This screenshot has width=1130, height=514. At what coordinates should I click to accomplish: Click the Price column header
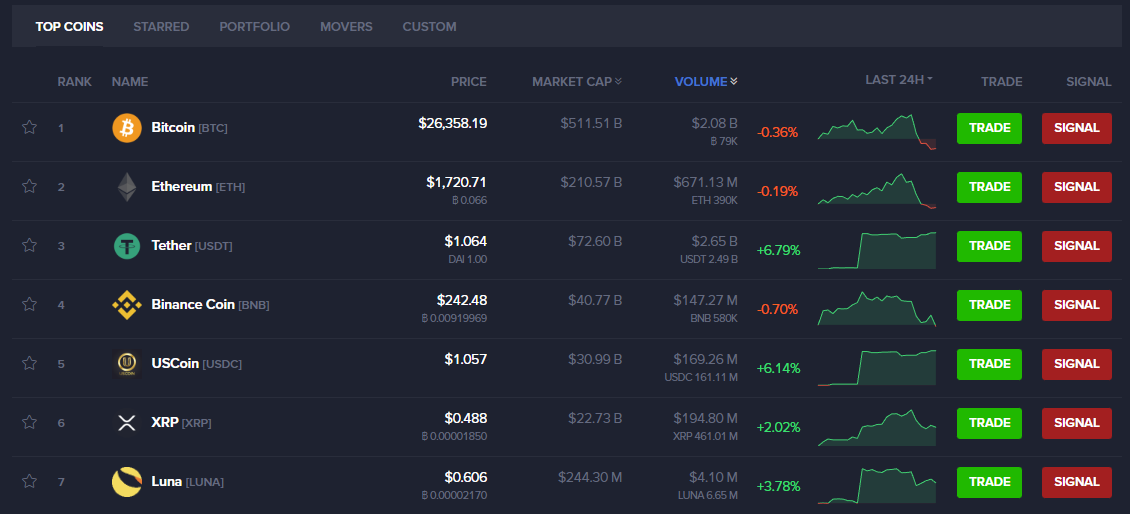(468, 81)
